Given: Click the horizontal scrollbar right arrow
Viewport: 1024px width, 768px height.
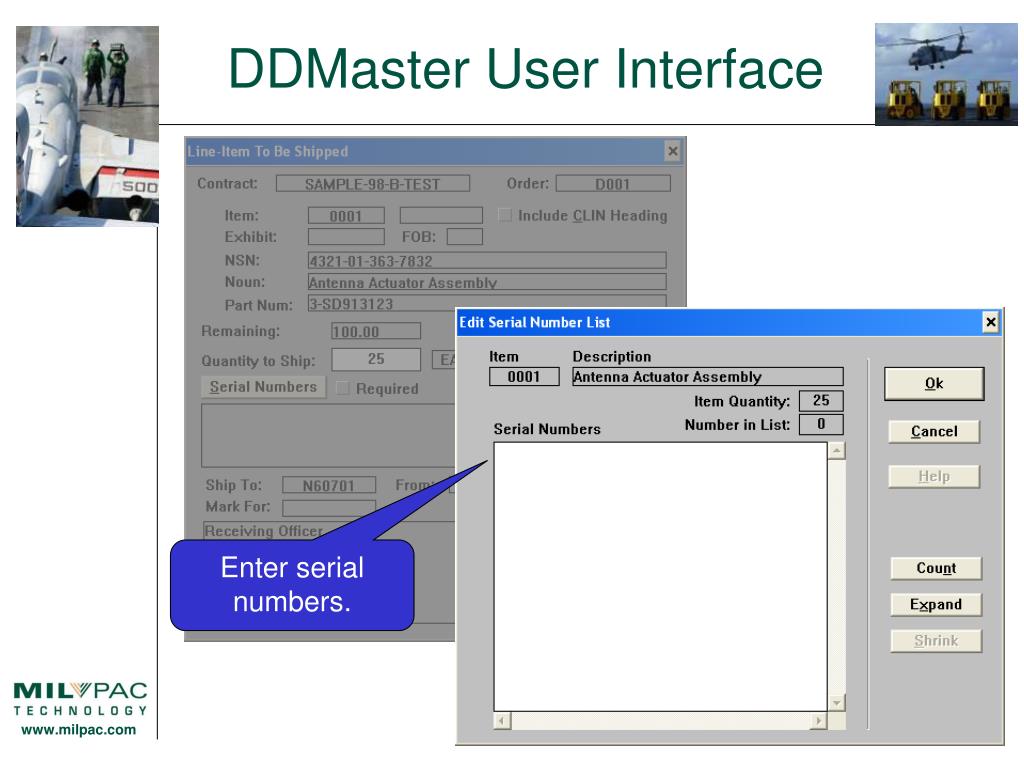Looking at the screenshot, I should [x=818, y=721].
